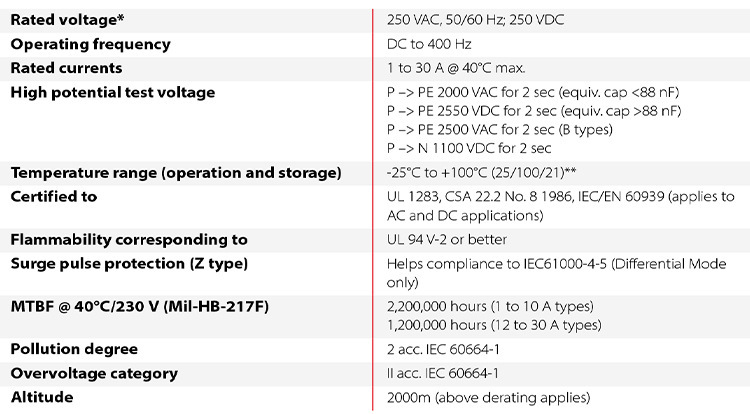Screen dimensions: 750x414
Task: Select the DC to 400 Hz value
Action: (429, 44)
